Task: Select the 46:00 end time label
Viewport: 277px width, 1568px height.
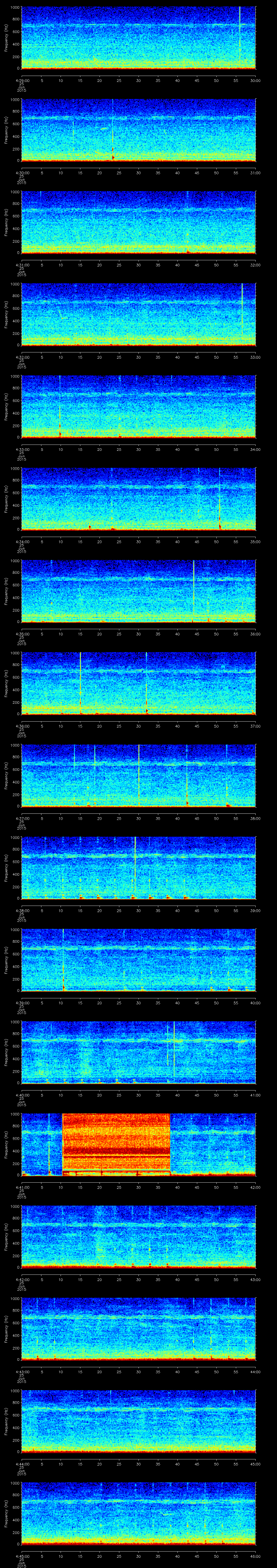Action: 255,1556
